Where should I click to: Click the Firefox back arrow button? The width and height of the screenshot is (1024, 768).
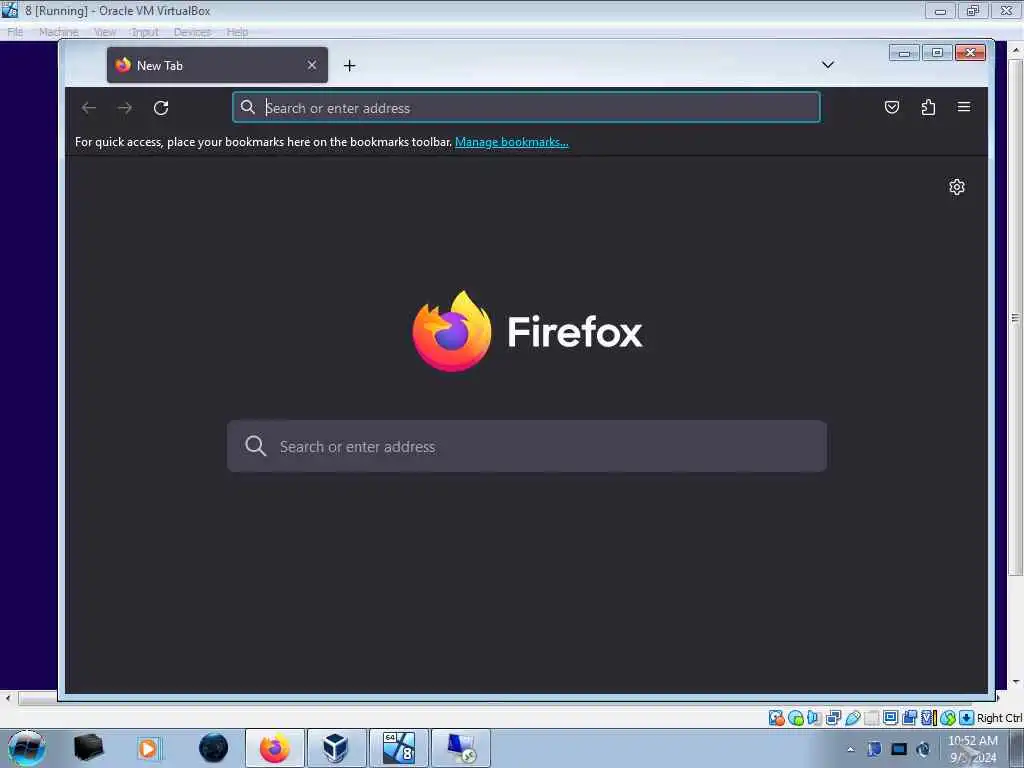[89, 108]
